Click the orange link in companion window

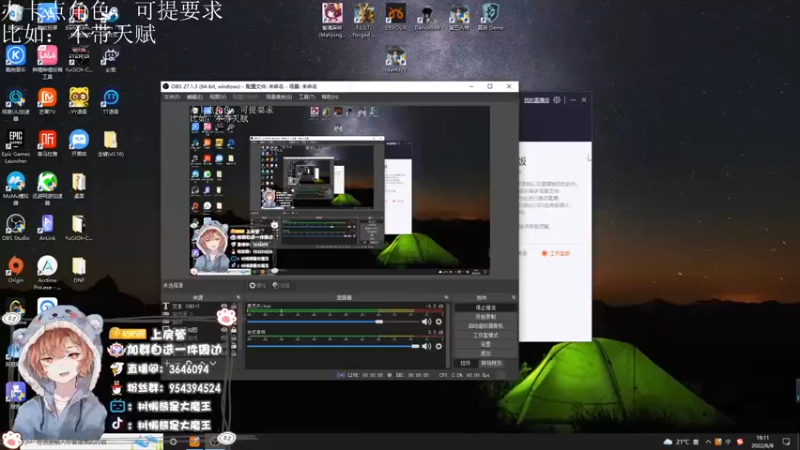(x=556, y=254)
